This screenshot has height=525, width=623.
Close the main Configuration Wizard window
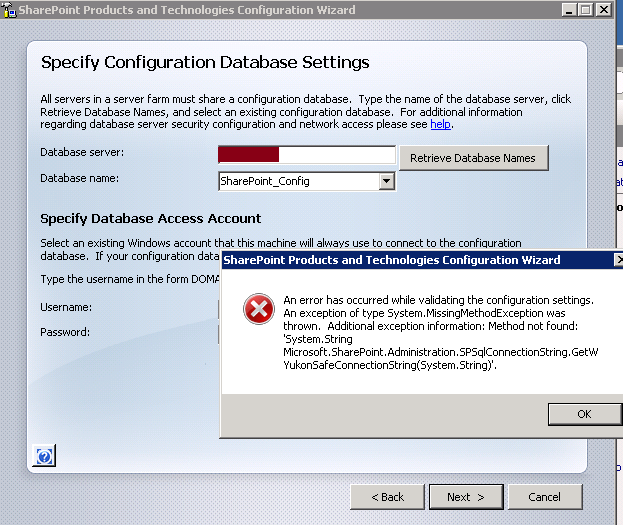(x=604, y=10)
